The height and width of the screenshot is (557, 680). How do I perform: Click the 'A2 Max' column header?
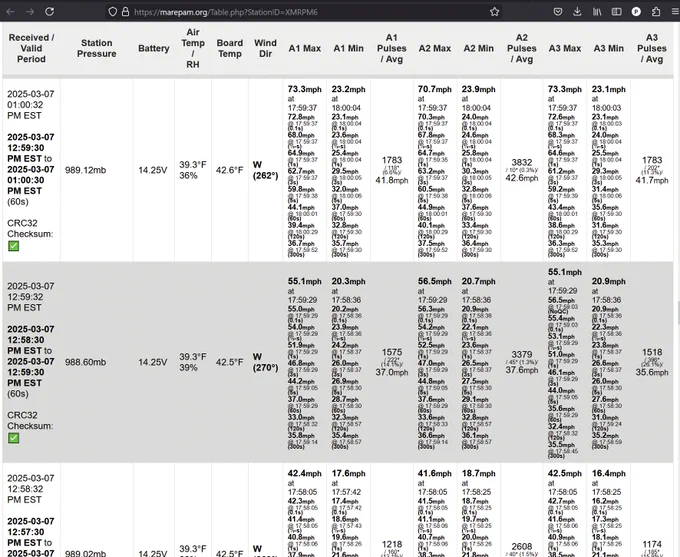click(x=435, y=48)
